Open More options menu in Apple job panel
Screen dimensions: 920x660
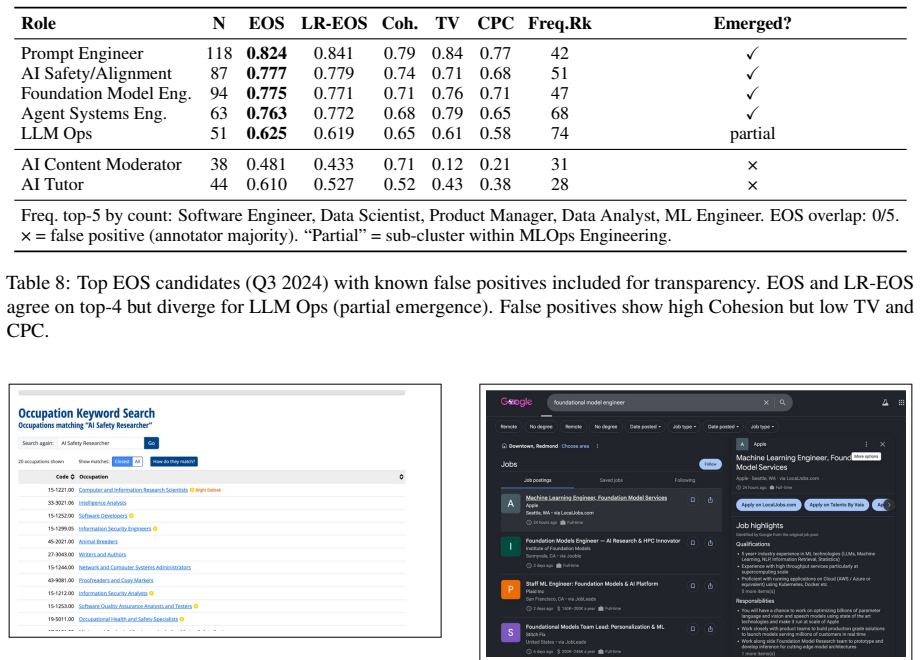click(x=866, y=444)
